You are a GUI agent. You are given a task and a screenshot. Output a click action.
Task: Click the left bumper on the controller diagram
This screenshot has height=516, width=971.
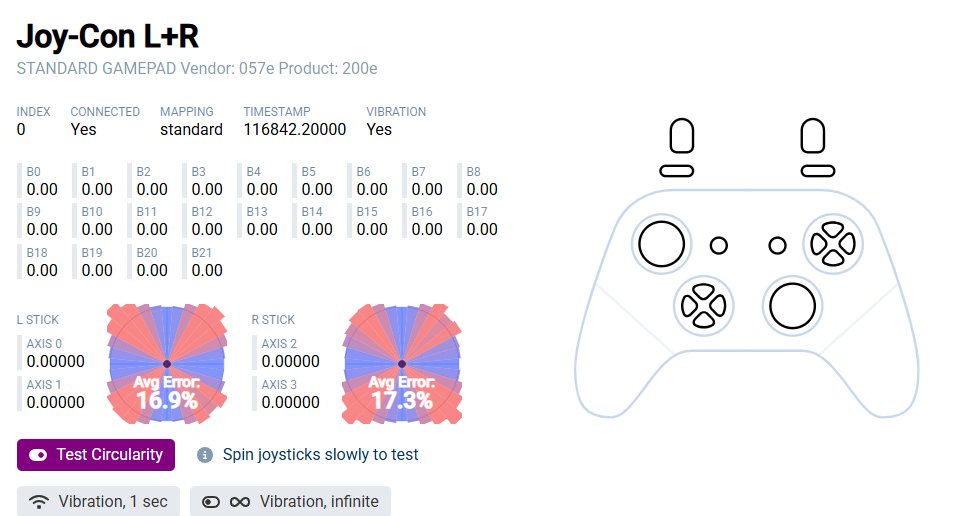tap(677, 171)
